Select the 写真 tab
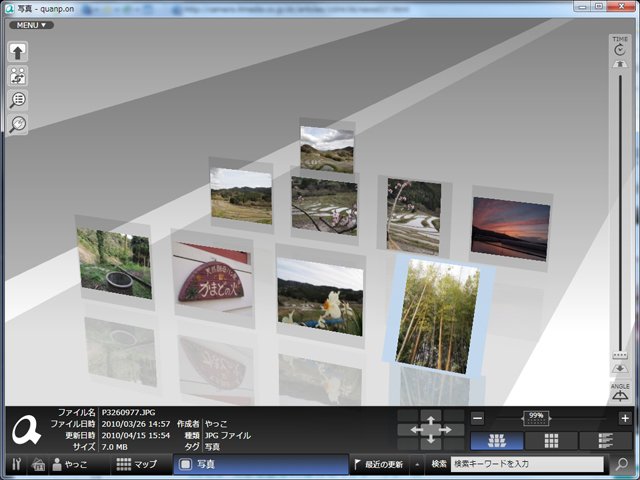Screen dimensions: 640x480 coord(260,464)
